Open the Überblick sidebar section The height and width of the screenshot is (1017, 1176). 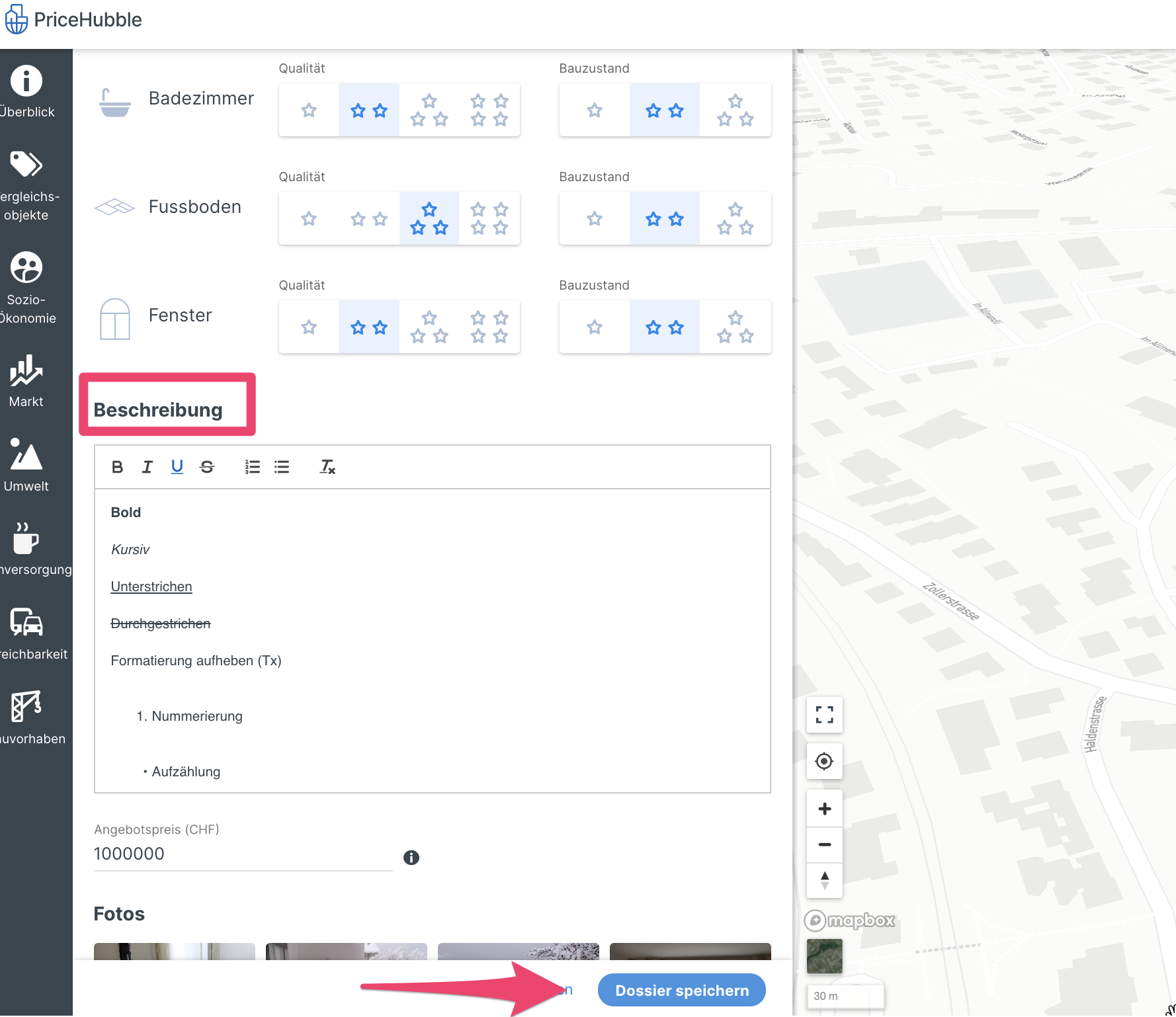pos(26,92)
